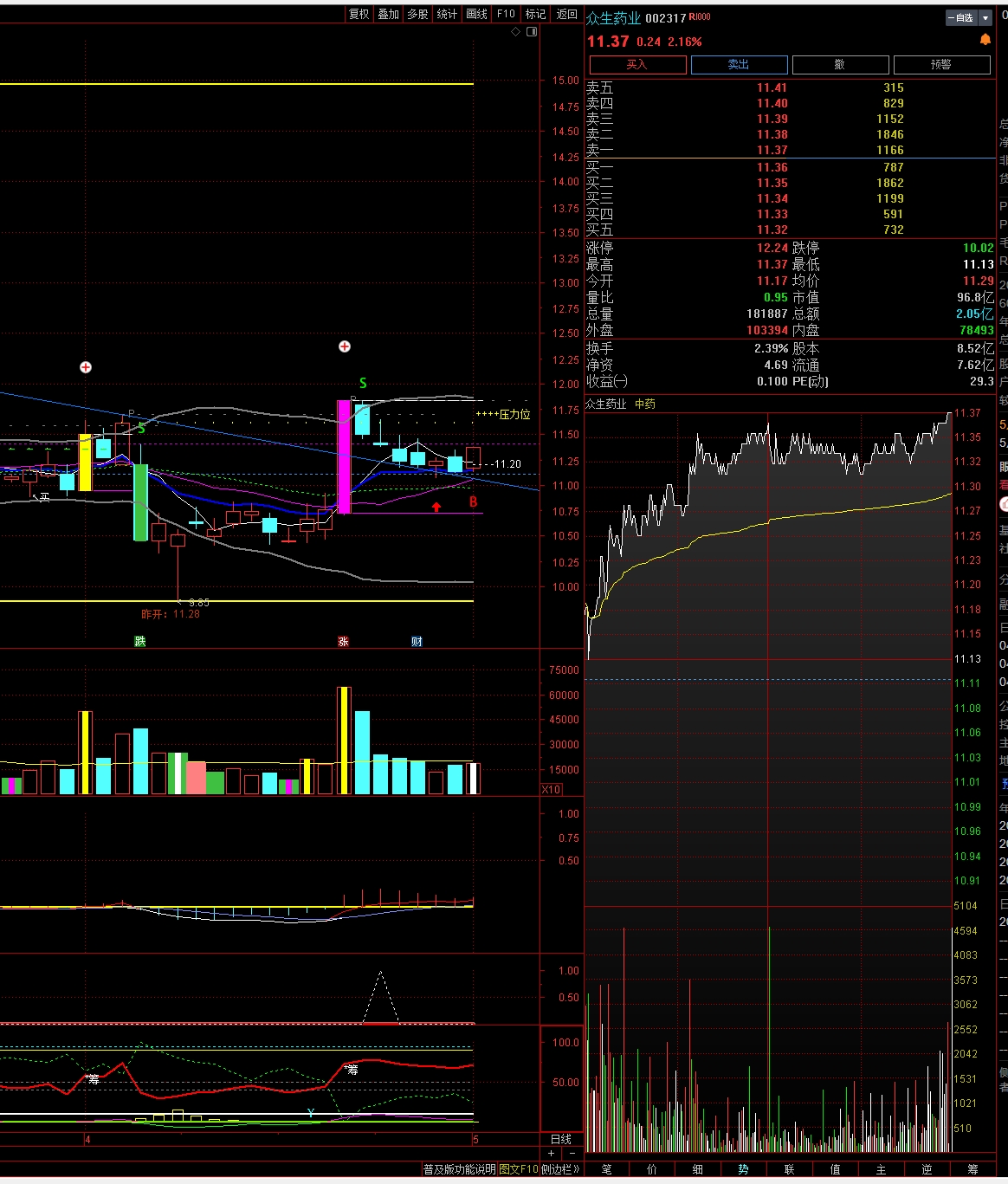The width and height of the screenshot is (1008, 1184).
Task: Open the 复权 toolbar option
Action: [x=359, y=14]
